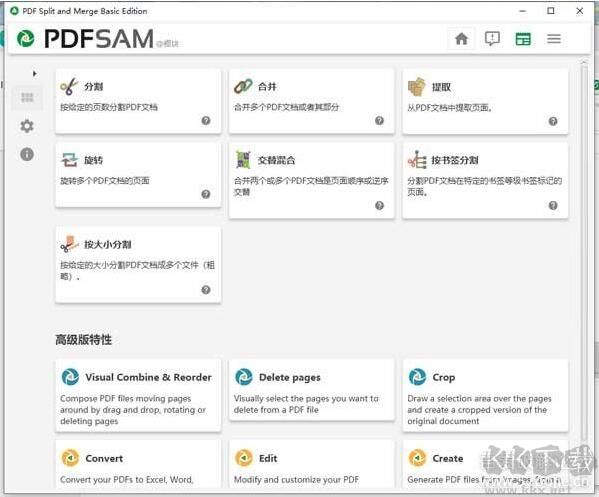599x497 pixels.
Task: Open the 按书签分割 module title
Action: pos(455,160)
